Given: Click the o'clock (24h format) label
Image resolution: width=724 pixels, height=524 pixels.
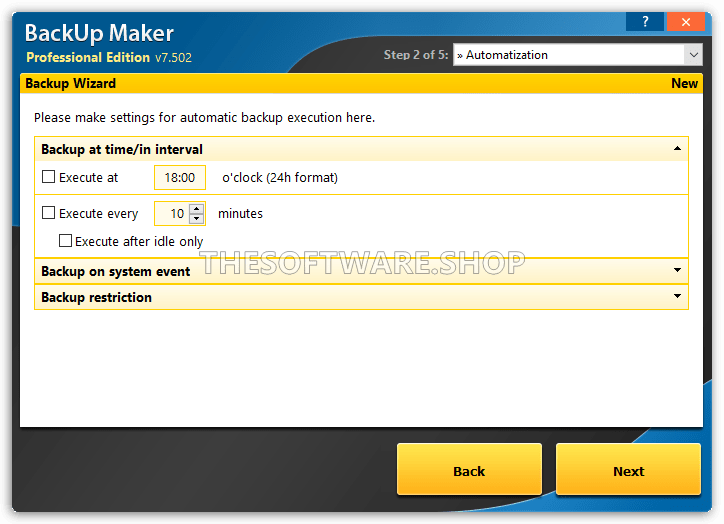Looking at the screenshot, I should [x=280, y=178].
